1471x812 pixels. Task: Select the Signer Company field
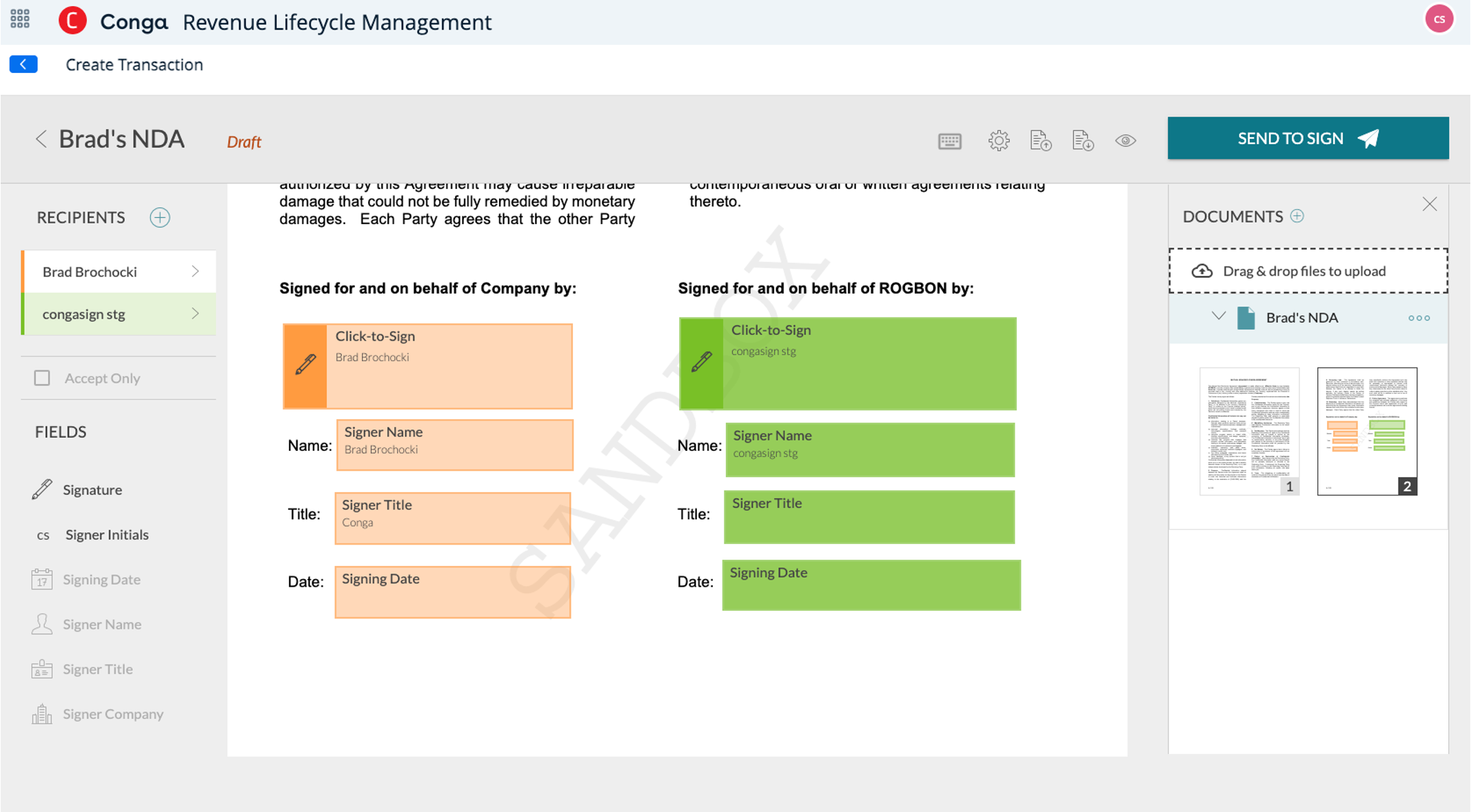pos(112,713)
